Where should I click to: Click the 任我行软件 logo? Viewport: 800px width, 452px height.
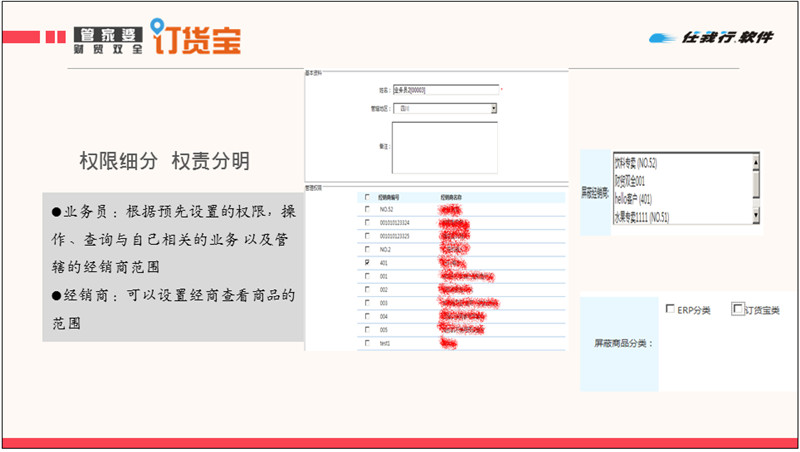click(x=711, y=38)
